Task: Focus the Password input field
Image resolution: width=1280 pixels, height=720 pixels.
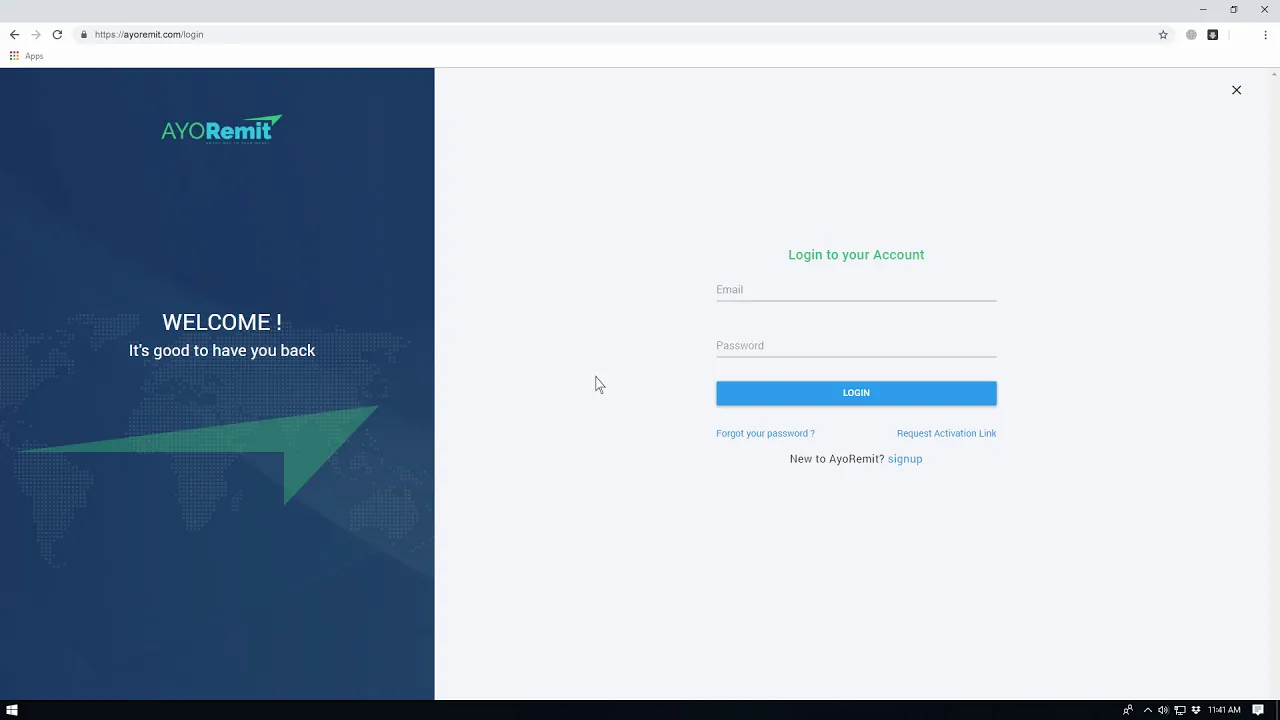Action: (x=856, y=346)
